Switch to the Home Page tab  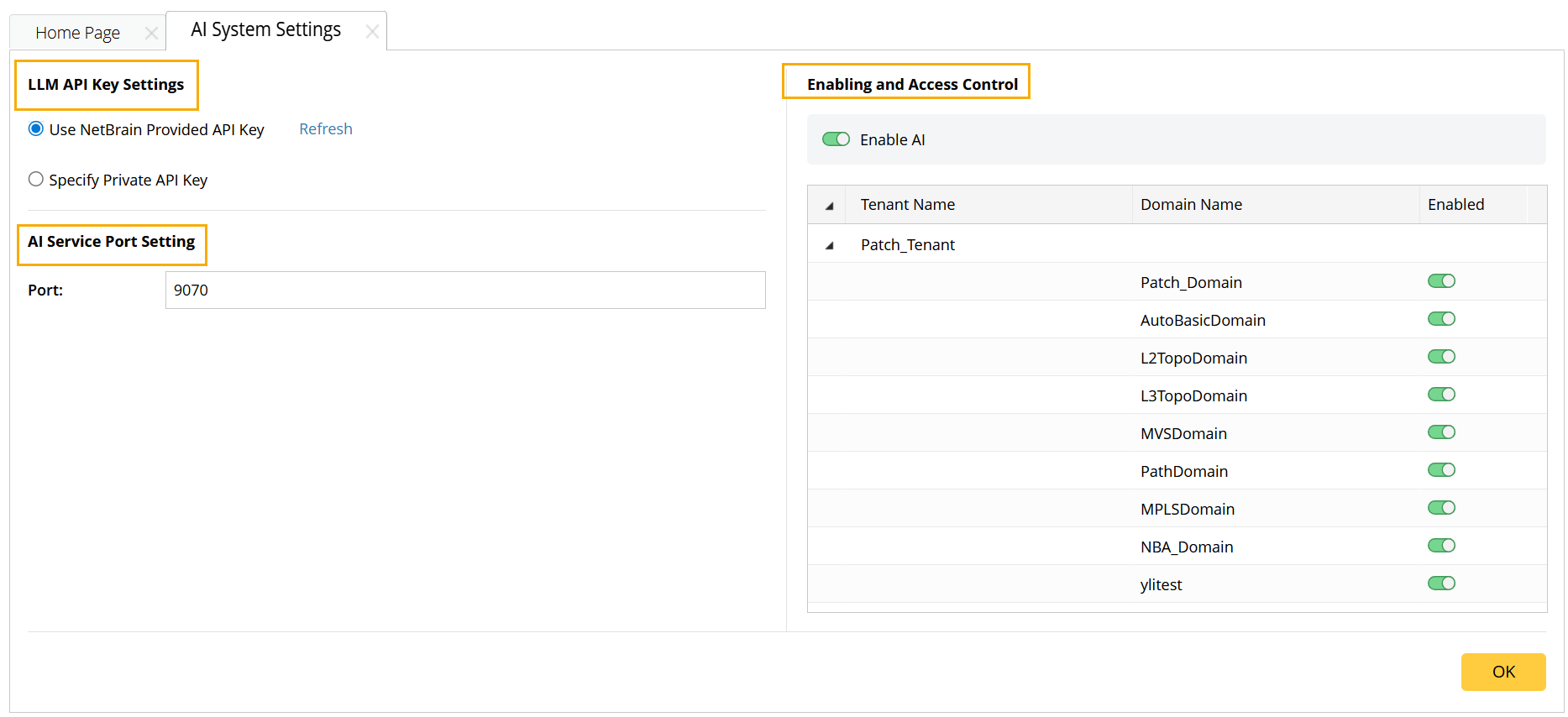click(x=77, y=33)
